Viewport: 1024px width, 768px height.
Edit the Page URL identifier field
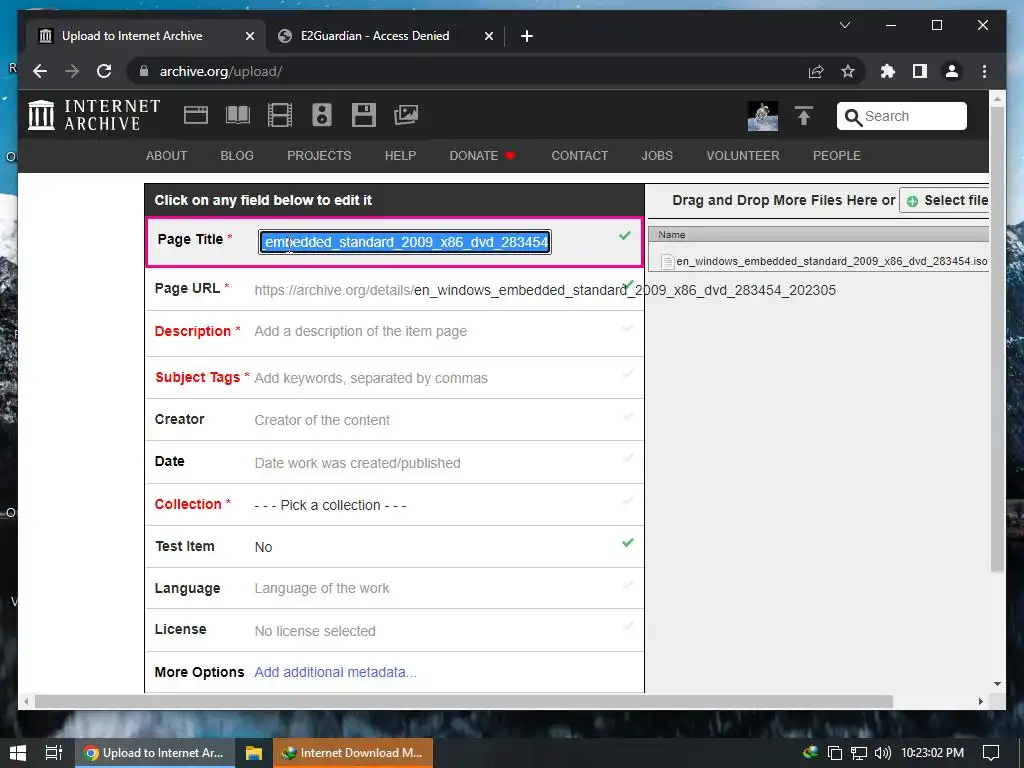pos(624,290)
